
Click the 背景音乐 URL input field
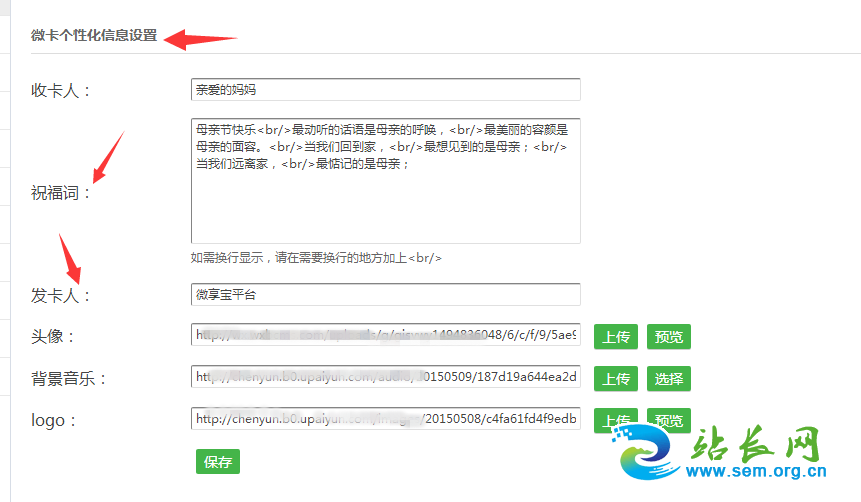(x=385, y=378)
